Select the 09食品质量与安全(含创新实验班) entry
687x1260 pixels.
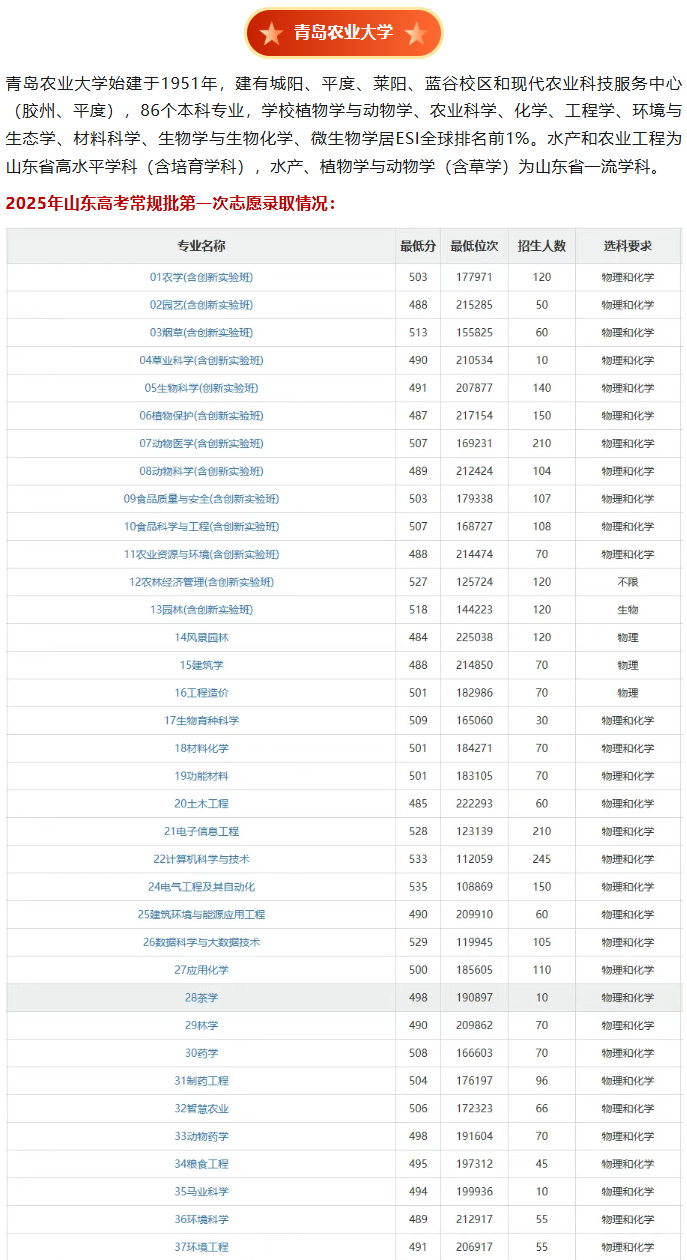click(x=201, y=499)
